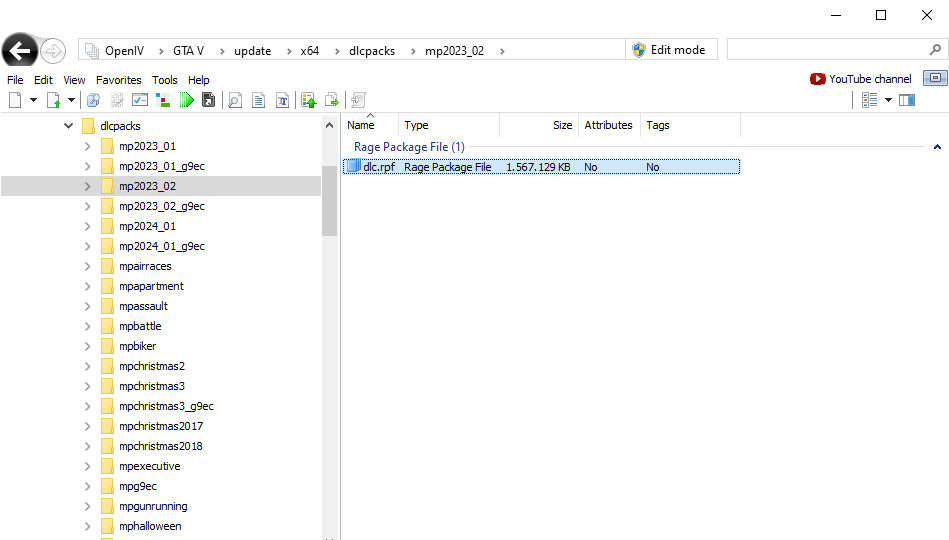
Task: Click the document with blue T icon
Action: point(282,100)
